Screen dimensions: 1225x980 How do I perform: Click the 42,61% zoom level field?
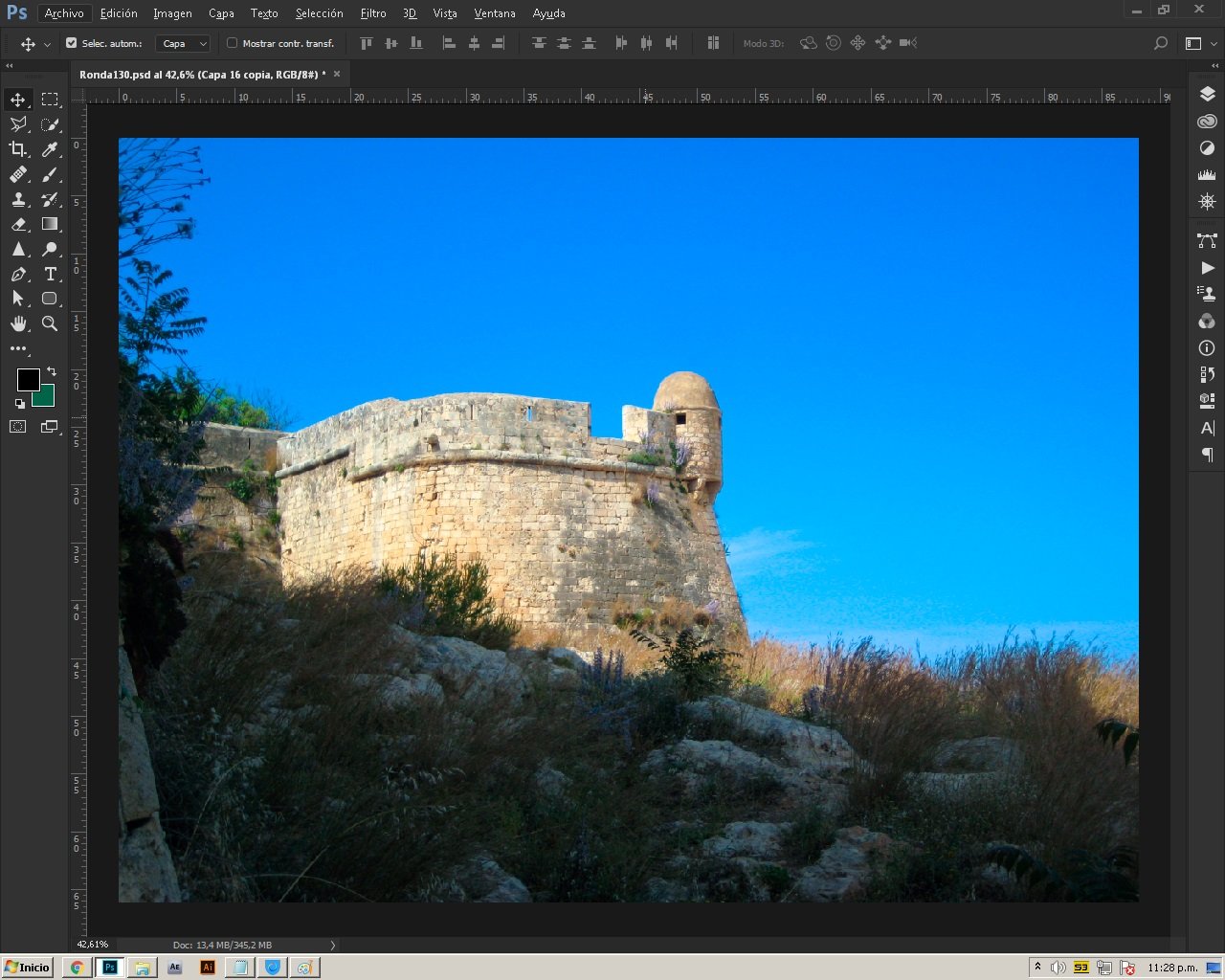[x=93, y=946]
